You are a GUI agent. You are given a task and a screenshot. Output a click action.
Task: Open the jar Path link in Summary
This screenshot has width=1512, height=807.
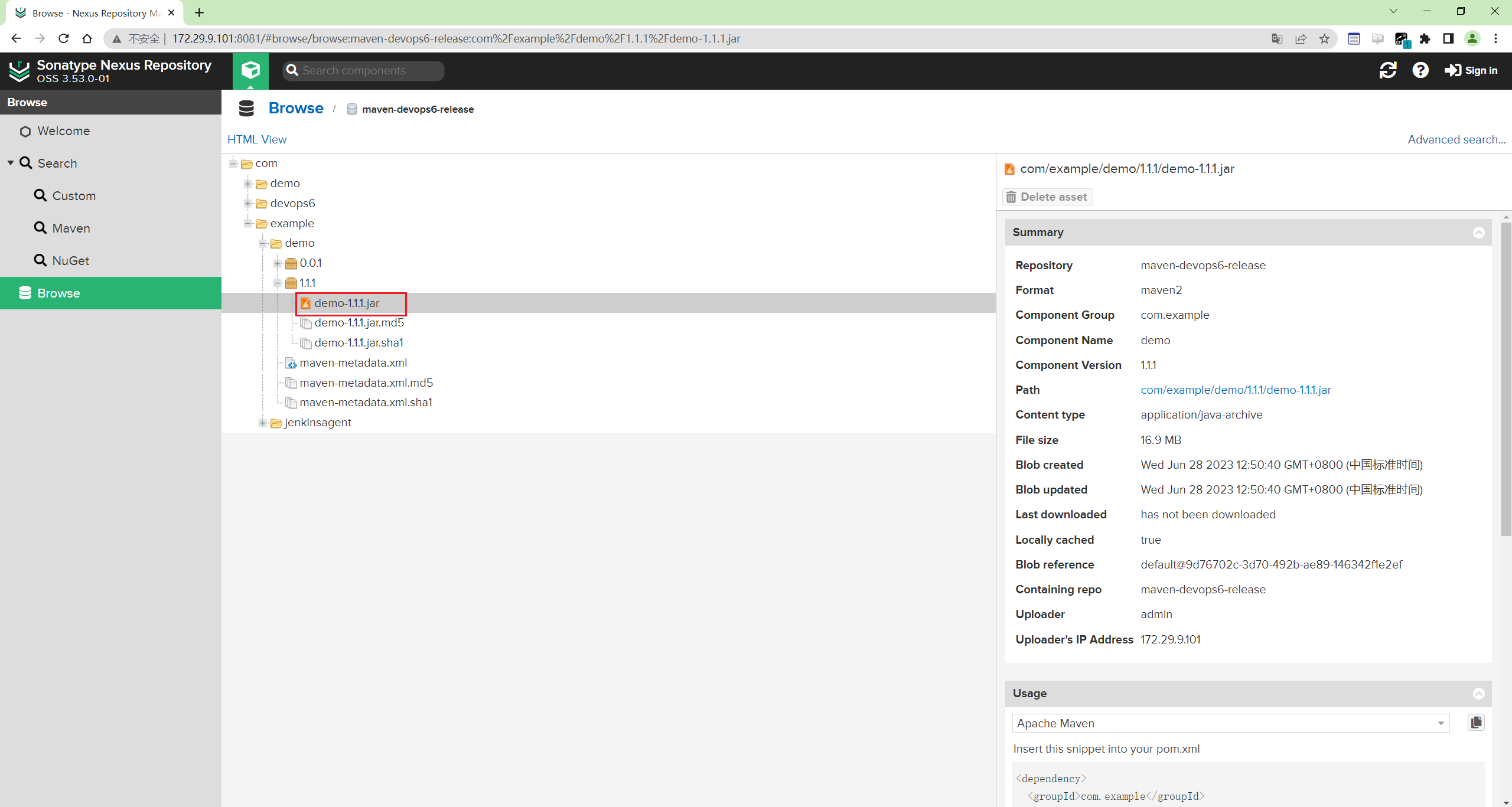1236,390
